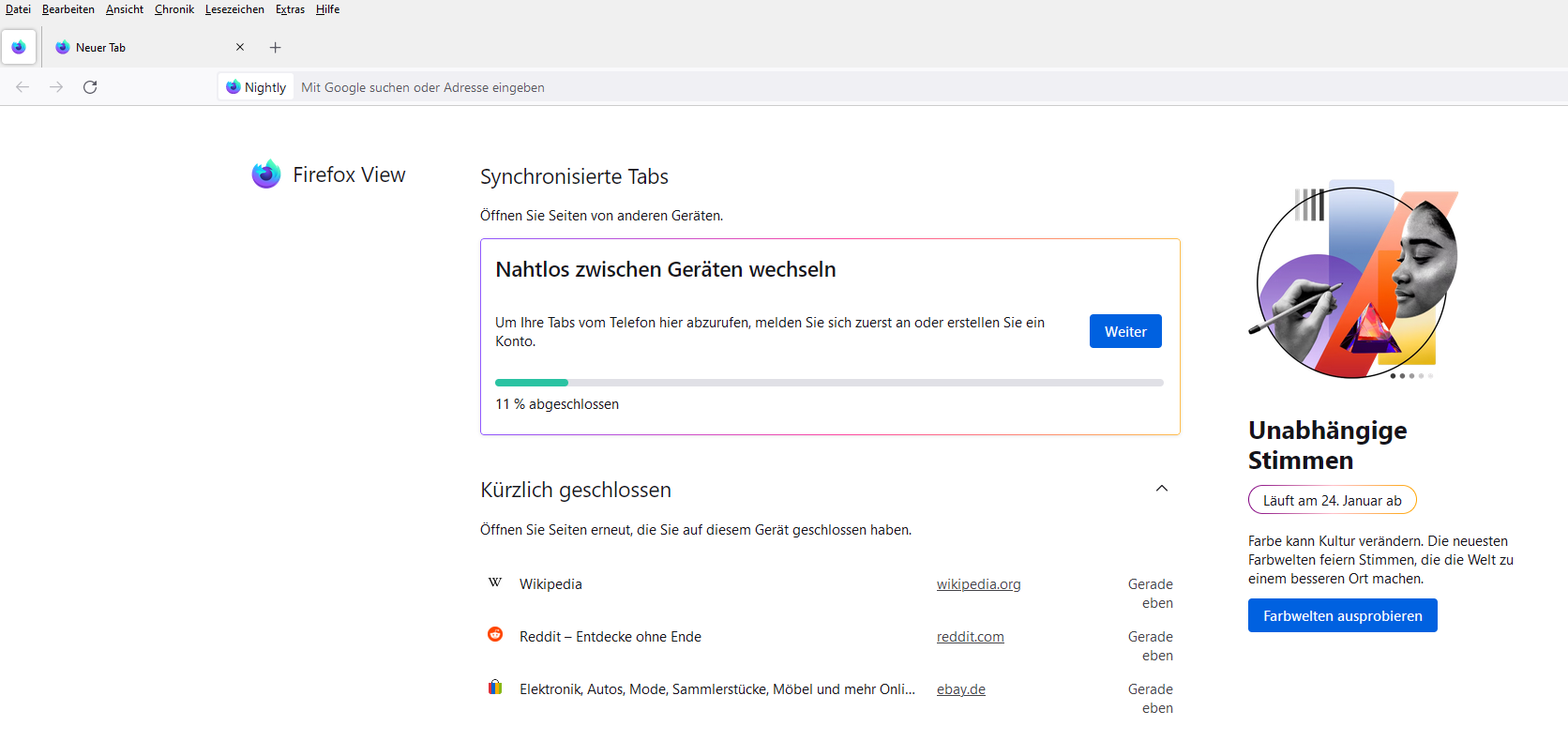The width and height of the screenshot is (1568, 741).
Task: Collapse the Kürzlich geschlossen section
Action: (1161, 489)
